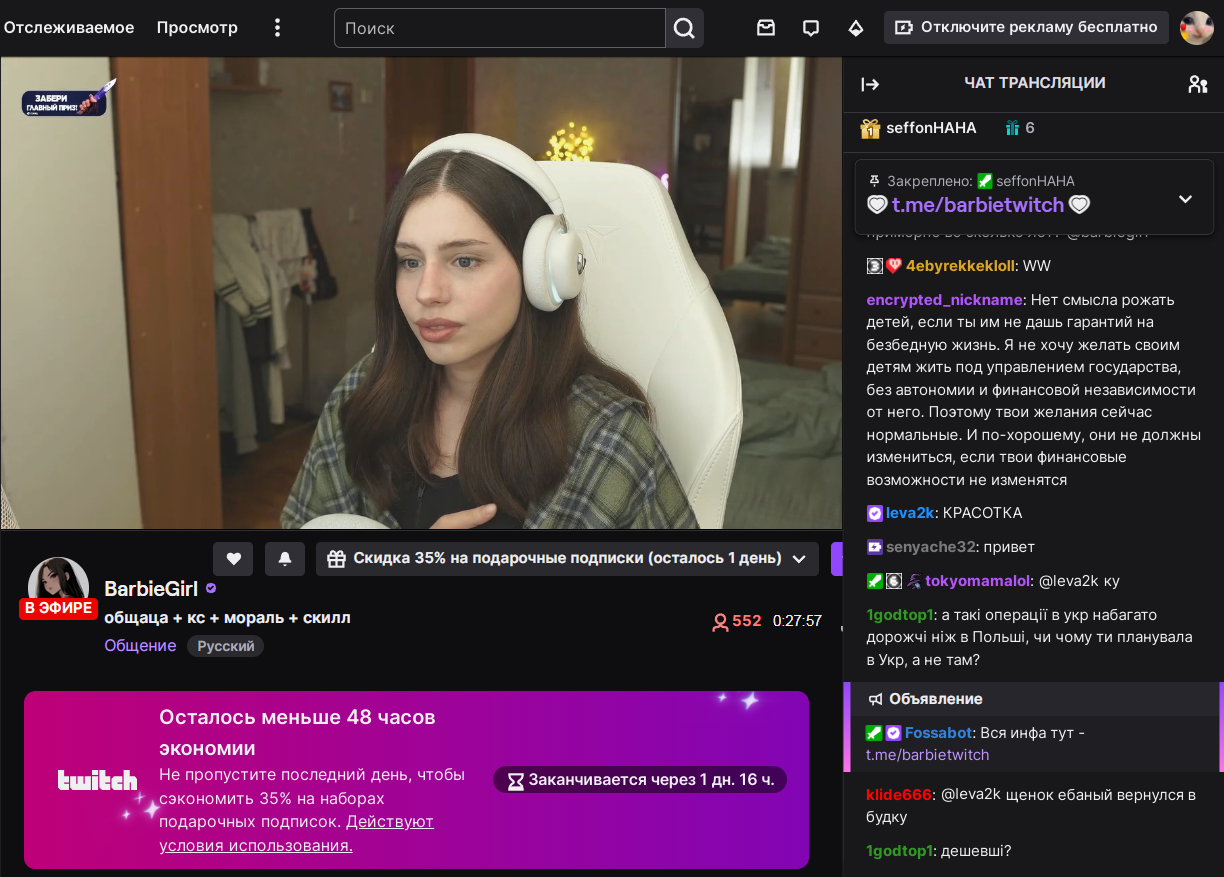Open Fossabot's t.me/barbietwitch link
This screenshot has height=877, width=1224.
927,755
